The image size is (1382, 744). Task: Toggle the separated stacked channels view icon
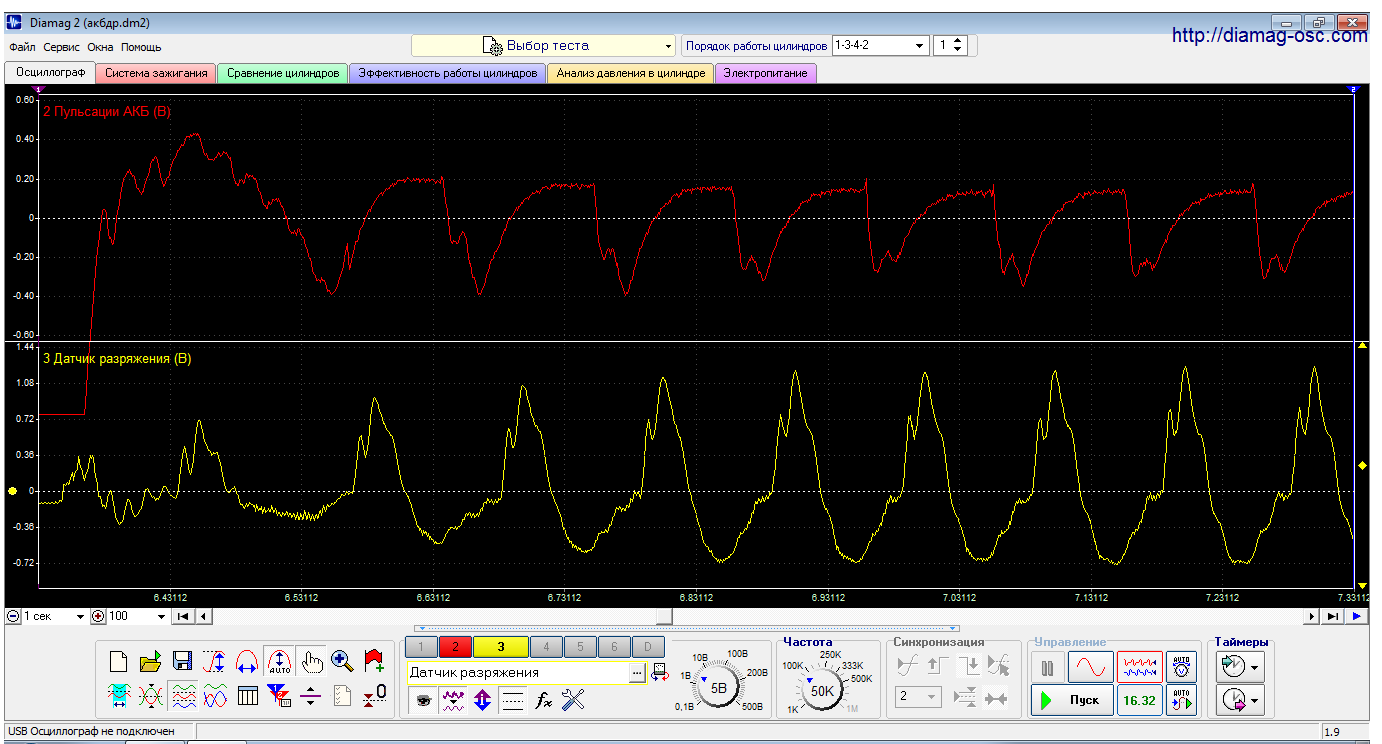coord(182,695)
